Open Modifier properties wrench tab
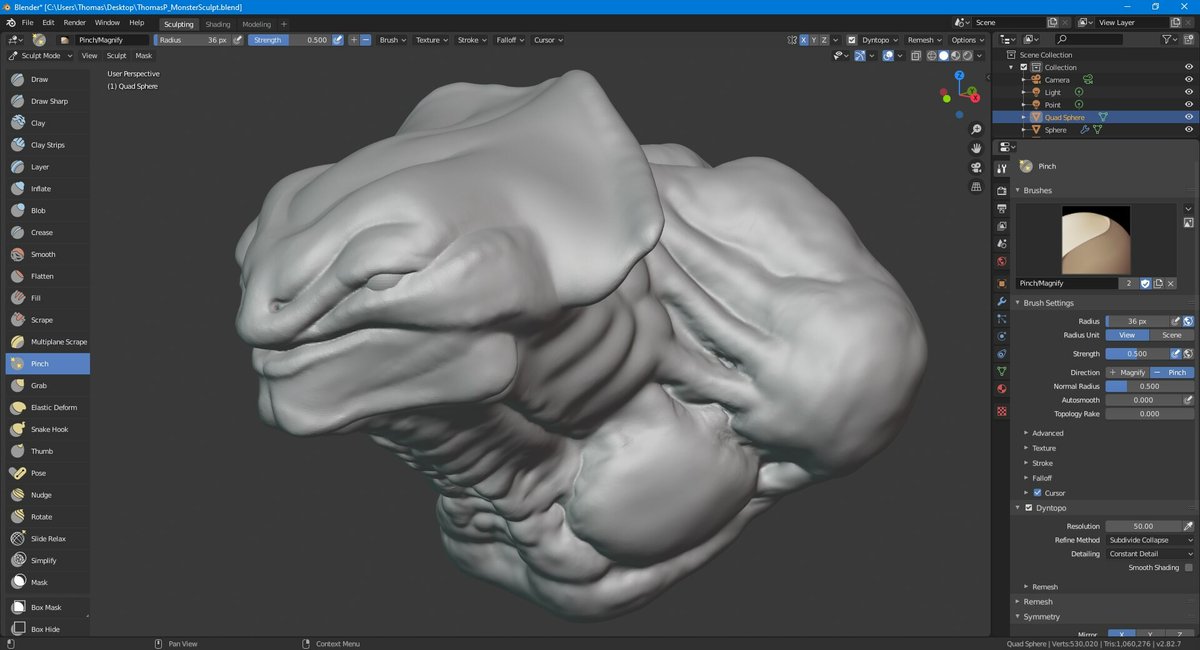The width and height of the screenshot is (1200, 650). click(1001, 301)
